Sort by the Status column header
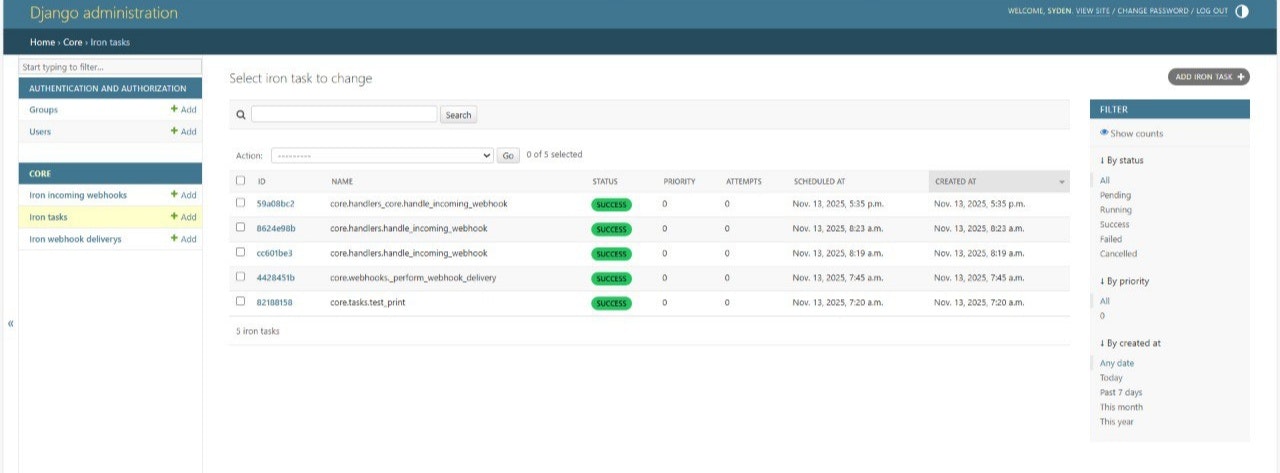1280x473 pixels. click(605, 182)
